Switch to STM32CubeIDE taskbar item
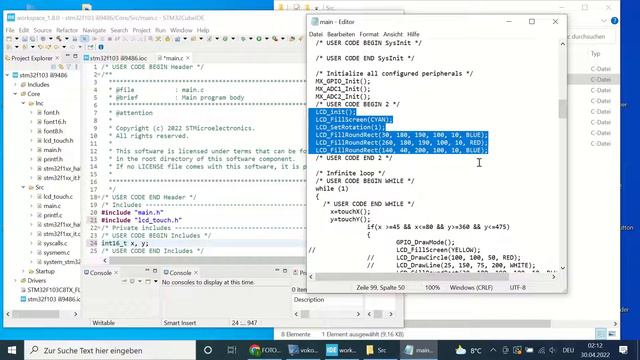Screen dimensions: 640x360 341,350
